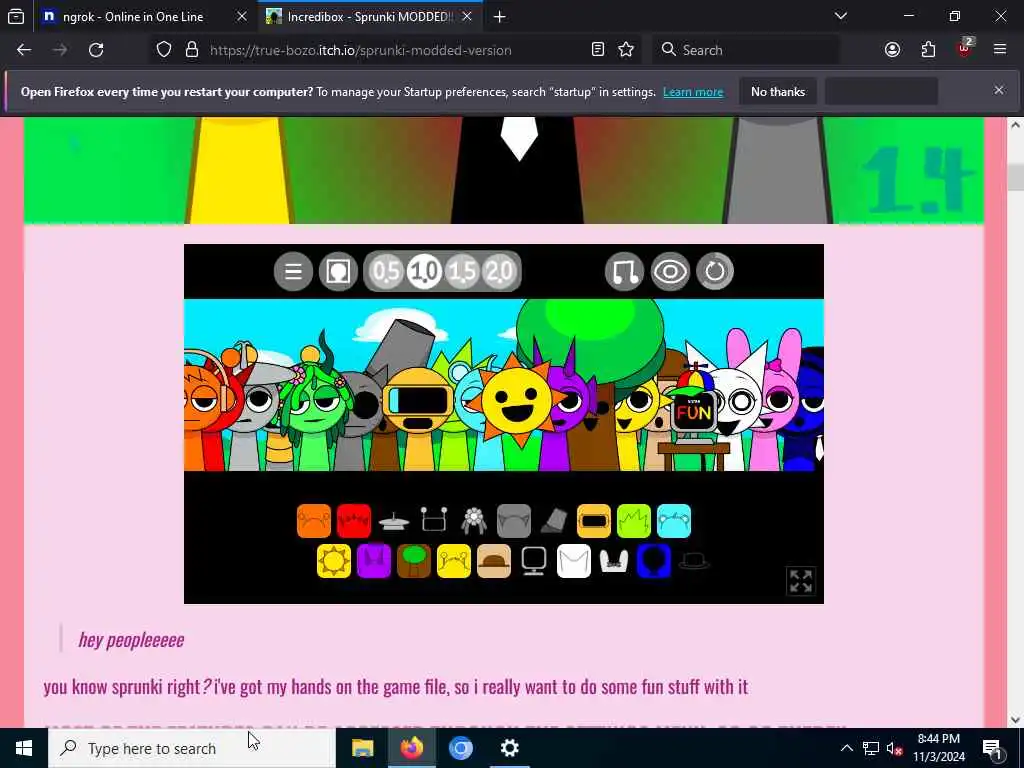1024x768 pixels.
Task: Set playback speed to 1.5
Action: (462, 271)
